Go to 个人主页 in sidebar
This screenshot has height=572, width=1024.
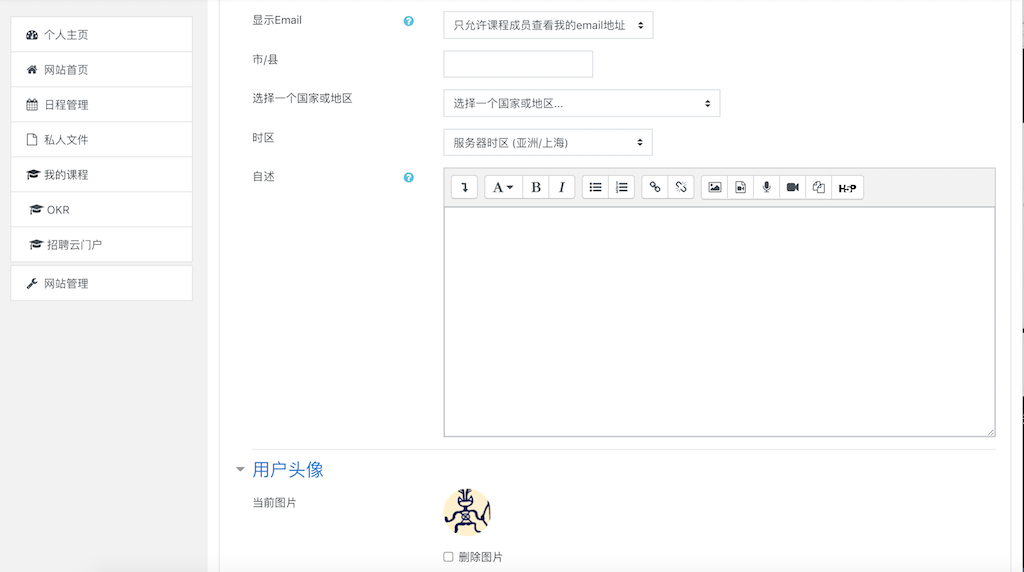click(x=101, y=35)
